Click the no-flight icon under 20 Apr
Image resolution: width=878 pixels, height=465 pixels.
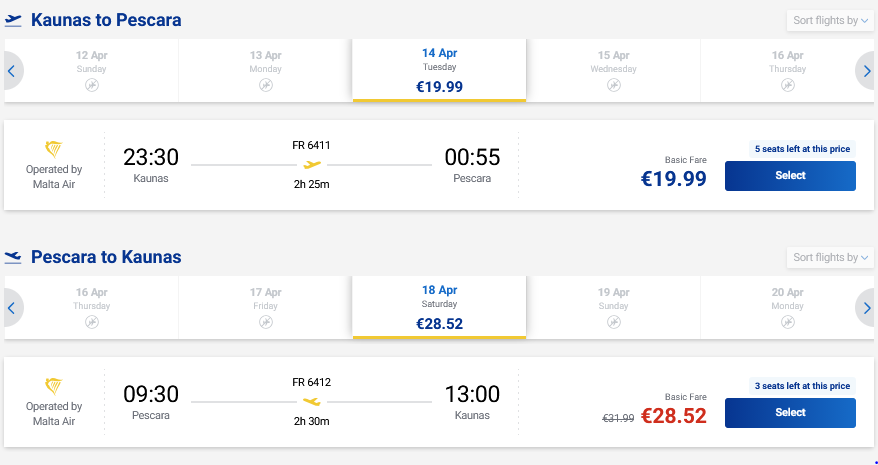(x=788, y=323)
